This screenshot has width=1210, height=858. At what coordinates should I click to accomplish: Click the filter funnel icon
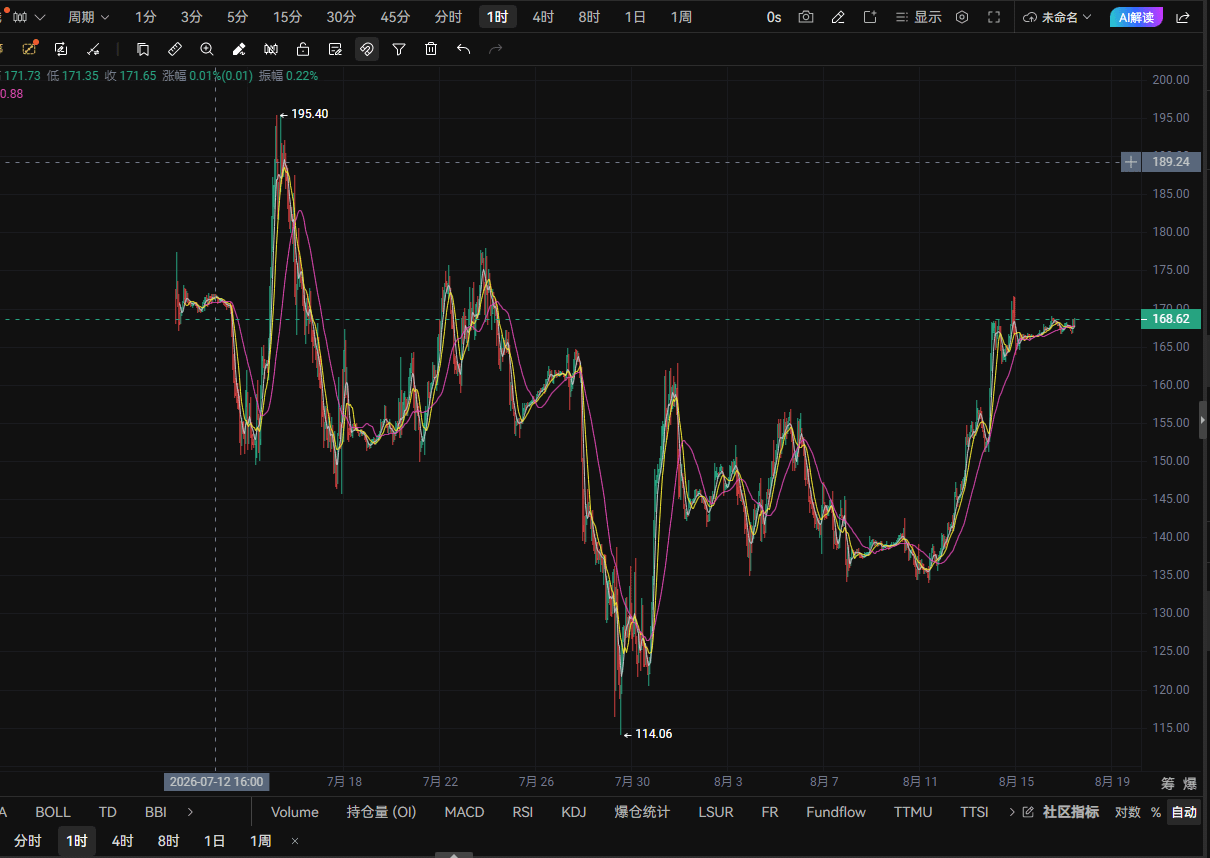pyautogui.click(x=399, y=49)
